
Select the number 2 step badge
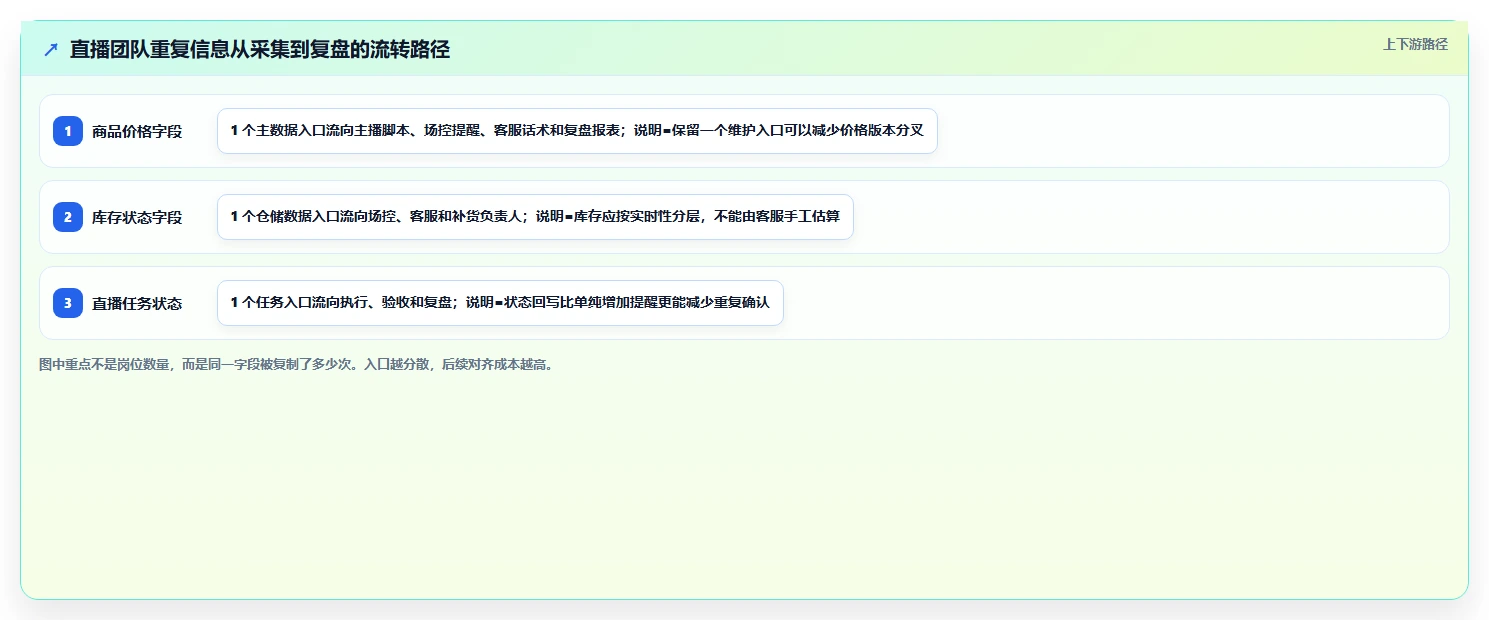(68, 217)
